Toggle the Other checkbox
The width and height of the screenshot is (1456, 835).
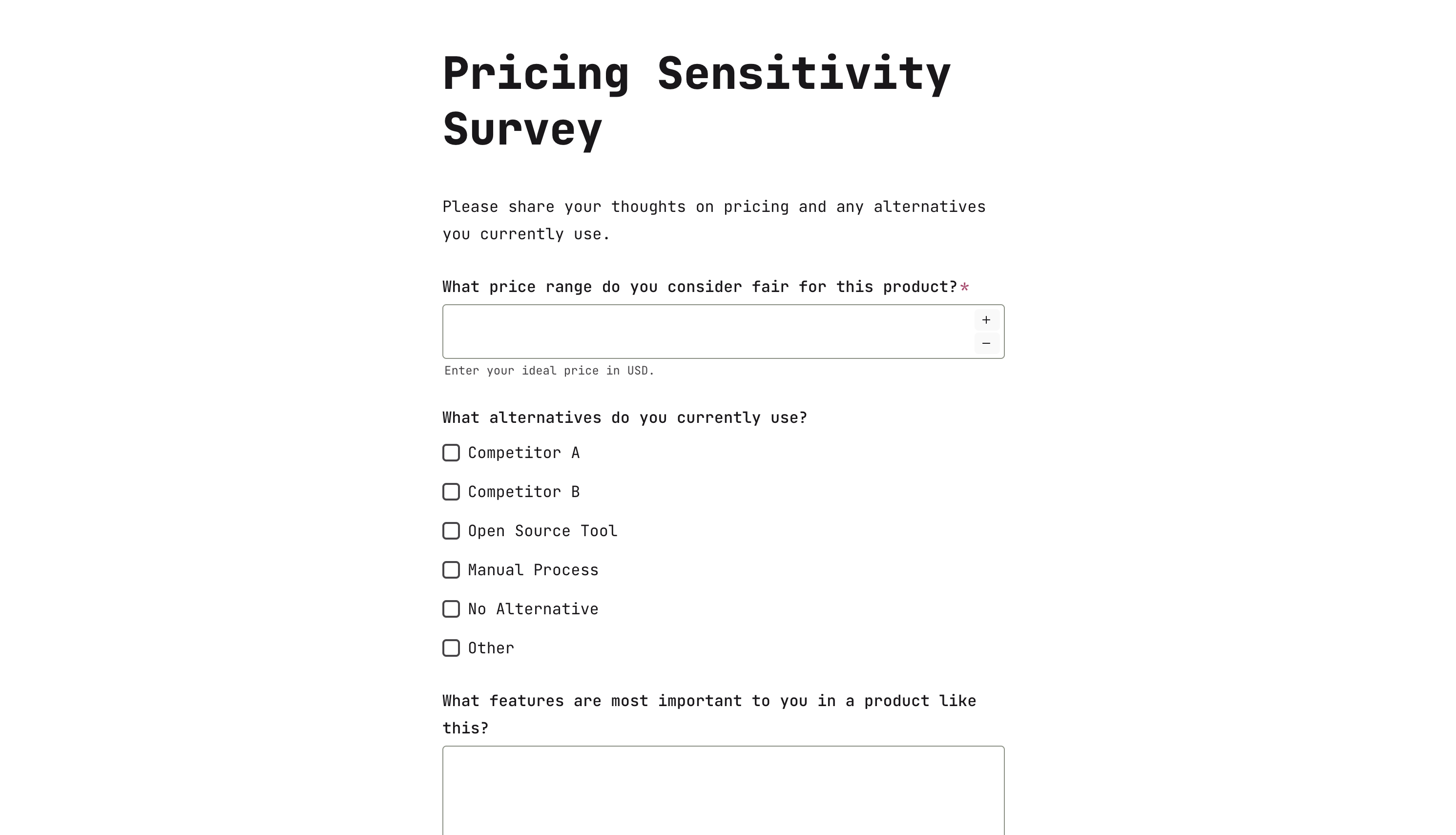(451, 647)
